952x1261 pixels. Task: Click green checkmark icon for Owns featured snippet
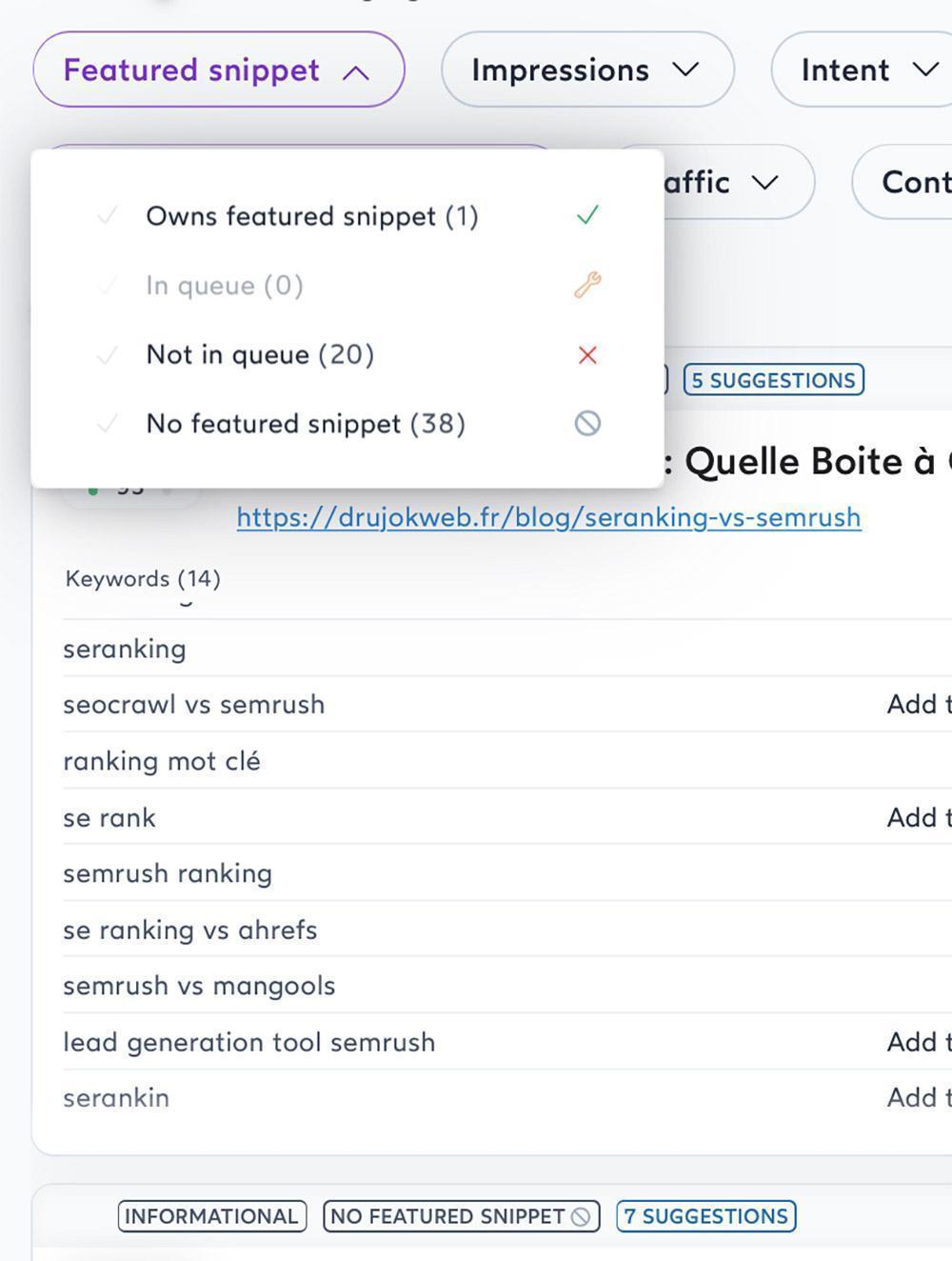pos(587,215)
